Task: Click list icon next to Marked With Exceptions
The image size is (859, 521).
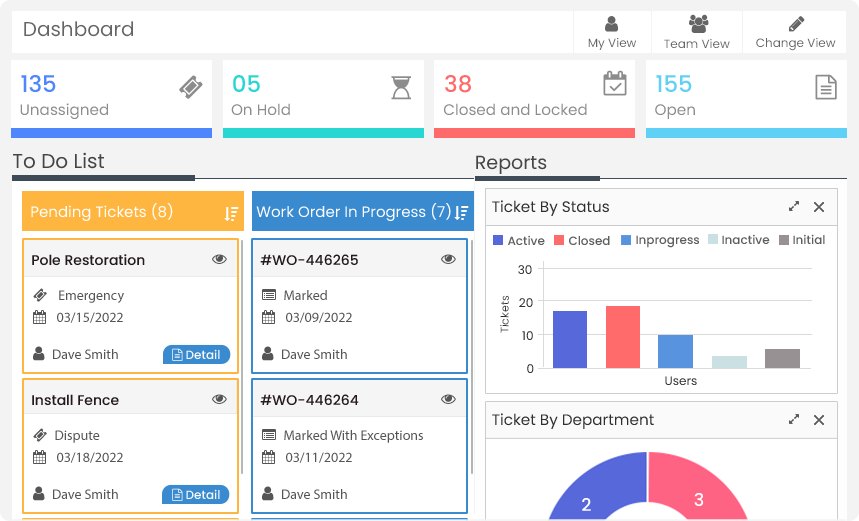Action: pyautogui.click(x=268, y=435)
